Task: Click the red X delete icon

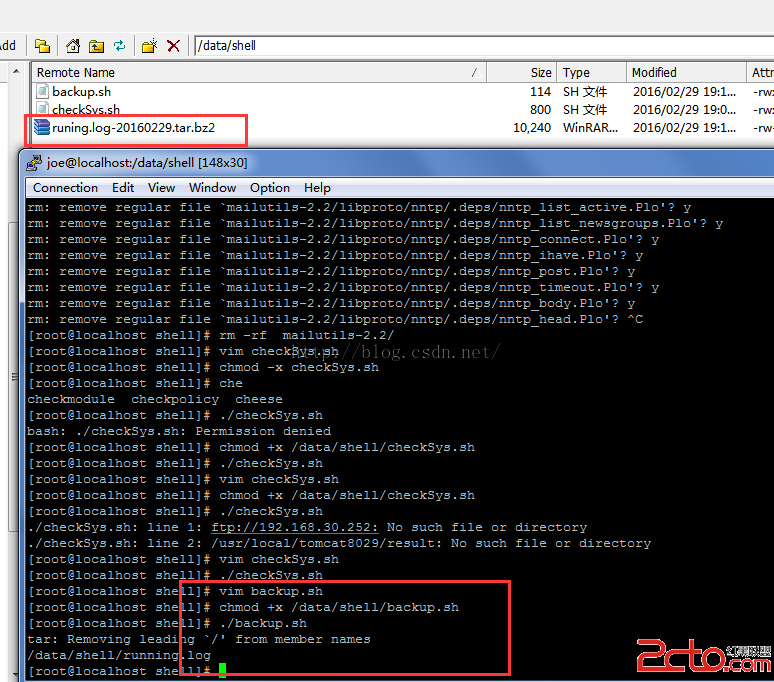Action: point(173,46)
